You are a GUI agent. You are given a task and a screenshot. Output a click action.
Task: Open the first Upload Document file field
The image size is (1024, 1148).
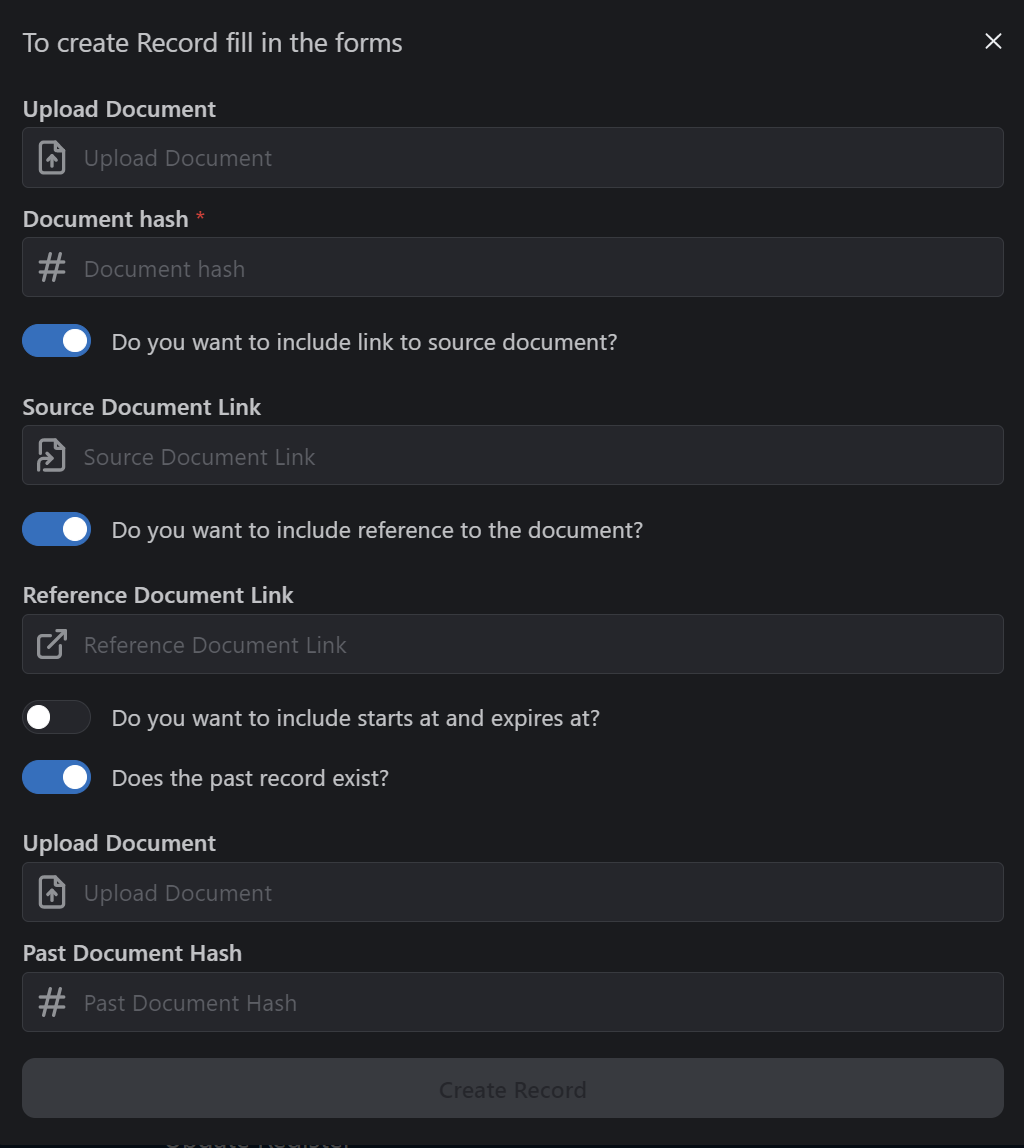pos(512,157)
